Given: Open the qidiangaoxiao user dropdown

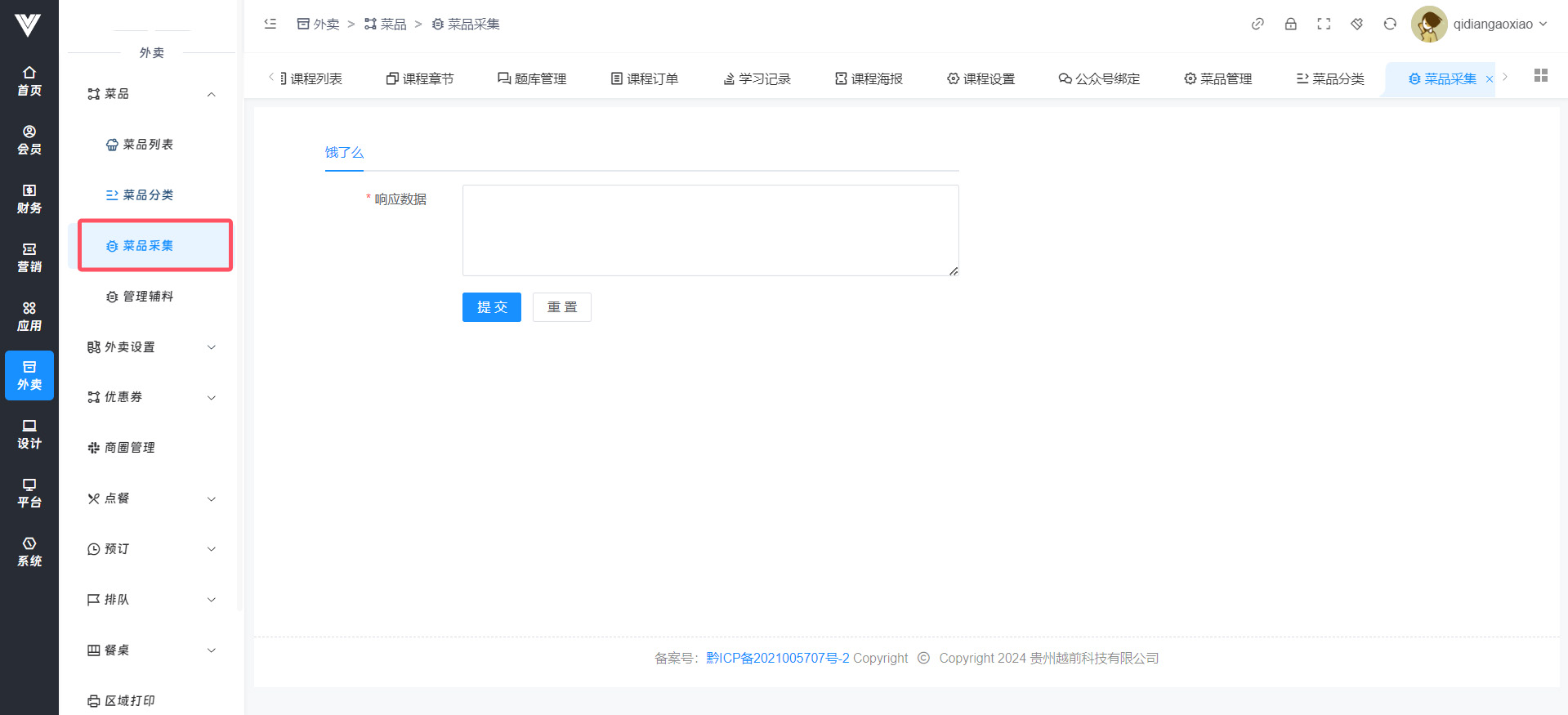Looking at the screenshot, I should click(1481, 24).
